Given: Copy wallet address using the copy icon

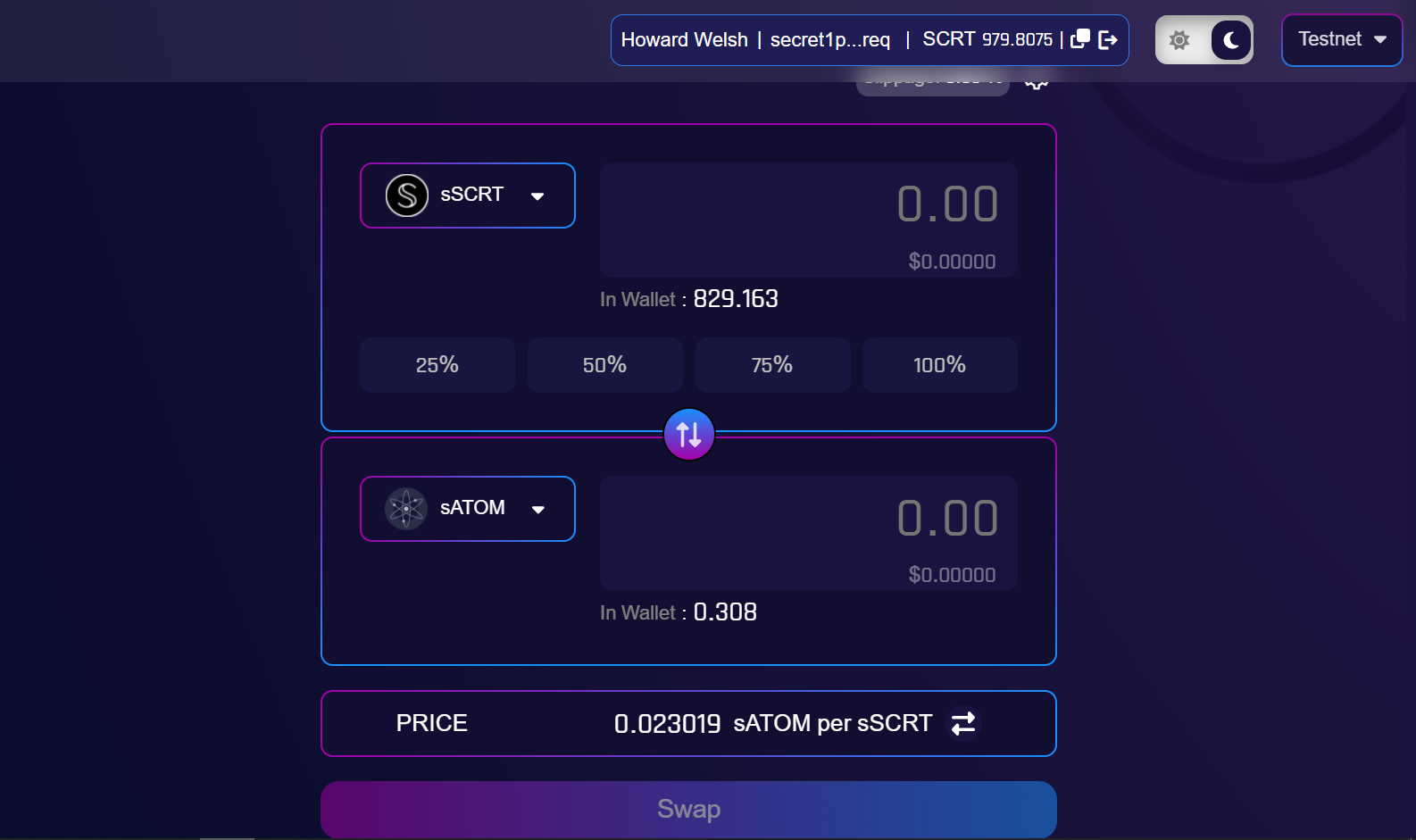Looking at the screenshot, I should click(1080, 39).
